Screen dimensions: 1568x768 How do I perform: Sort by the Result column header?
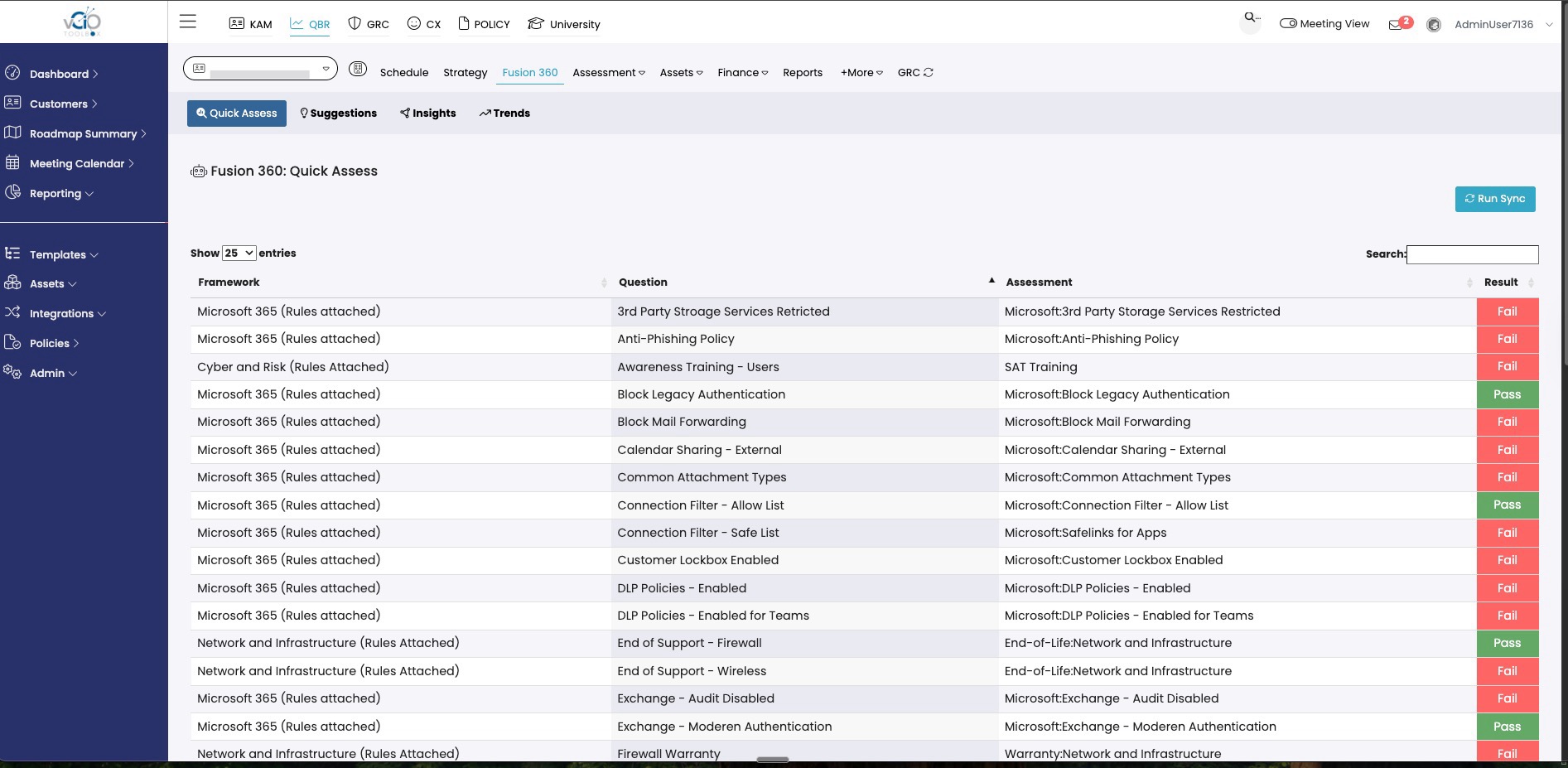pyautogui.click(x=1508, y=283)
